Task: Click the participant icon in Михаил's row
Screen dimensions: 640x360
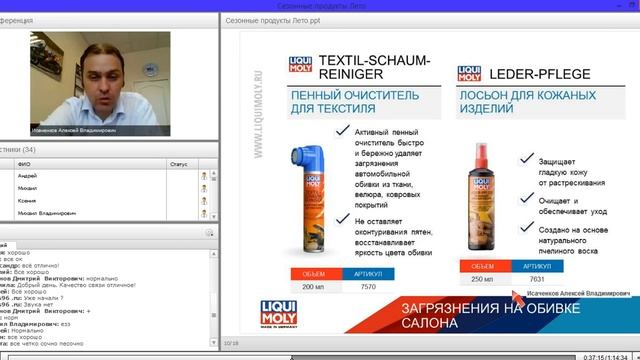Action: [204, 189]
